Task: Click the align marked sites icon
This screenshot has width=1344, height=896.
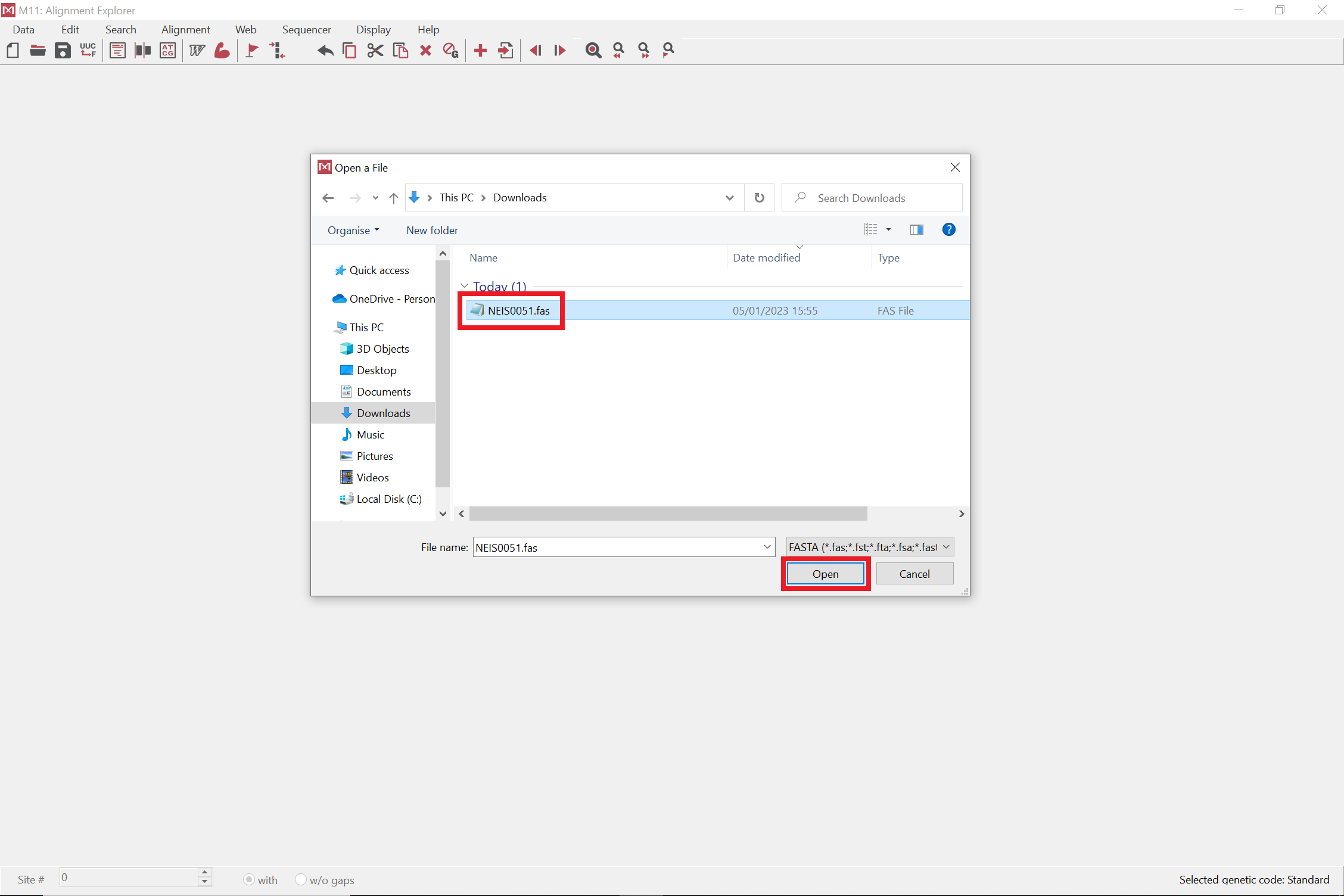Action: 277,51
